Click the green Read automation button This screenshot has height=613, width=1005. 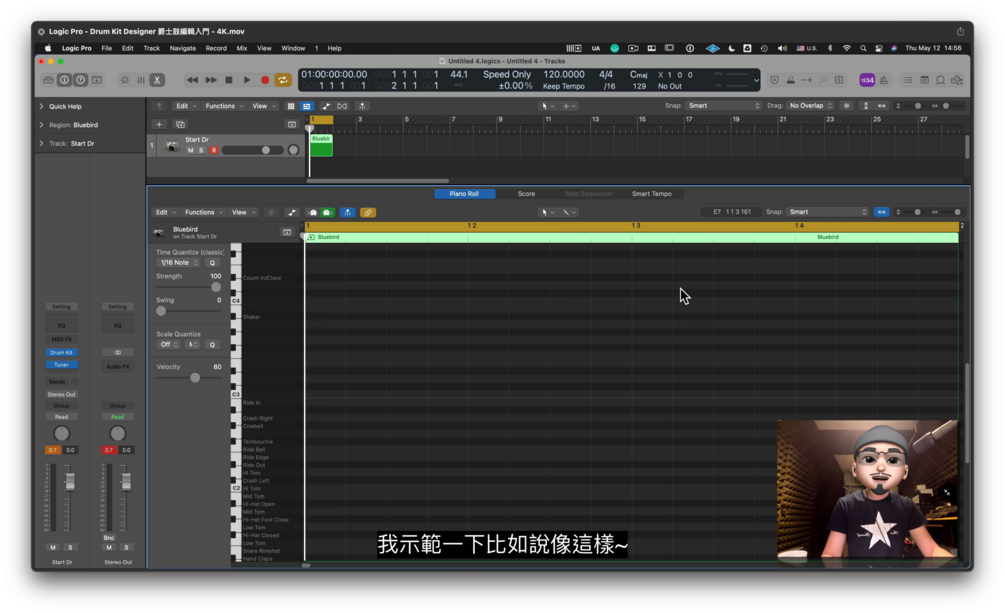tap(117, 417)
